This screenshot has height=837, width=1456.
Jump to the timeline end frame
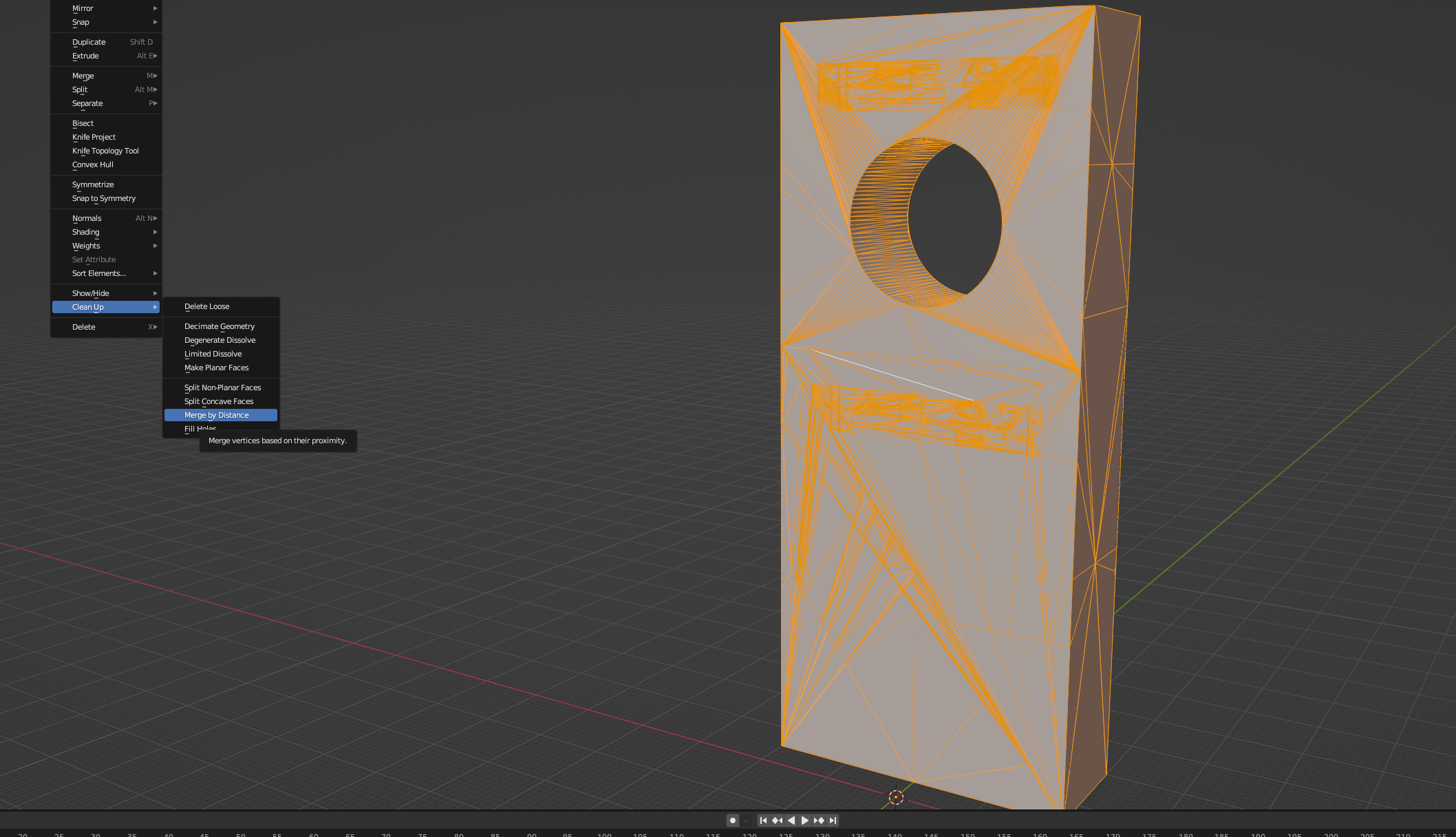[833, 820]
